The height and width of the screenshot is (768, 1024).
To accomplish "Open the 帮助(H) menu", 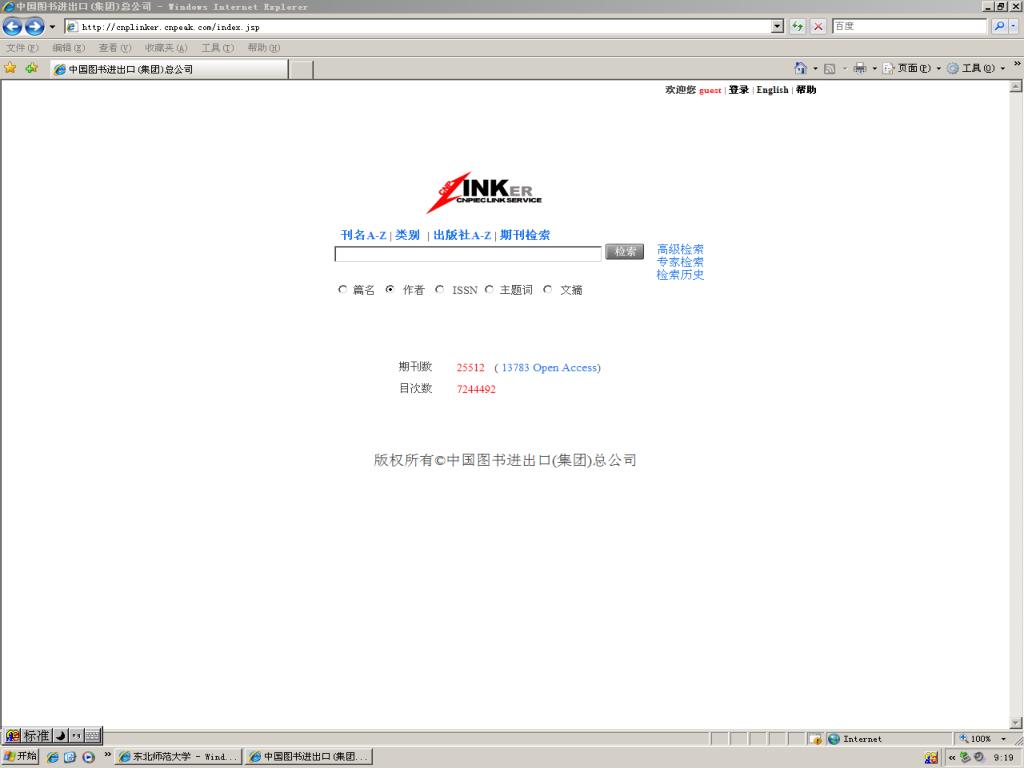I will (x=264, y=48).
